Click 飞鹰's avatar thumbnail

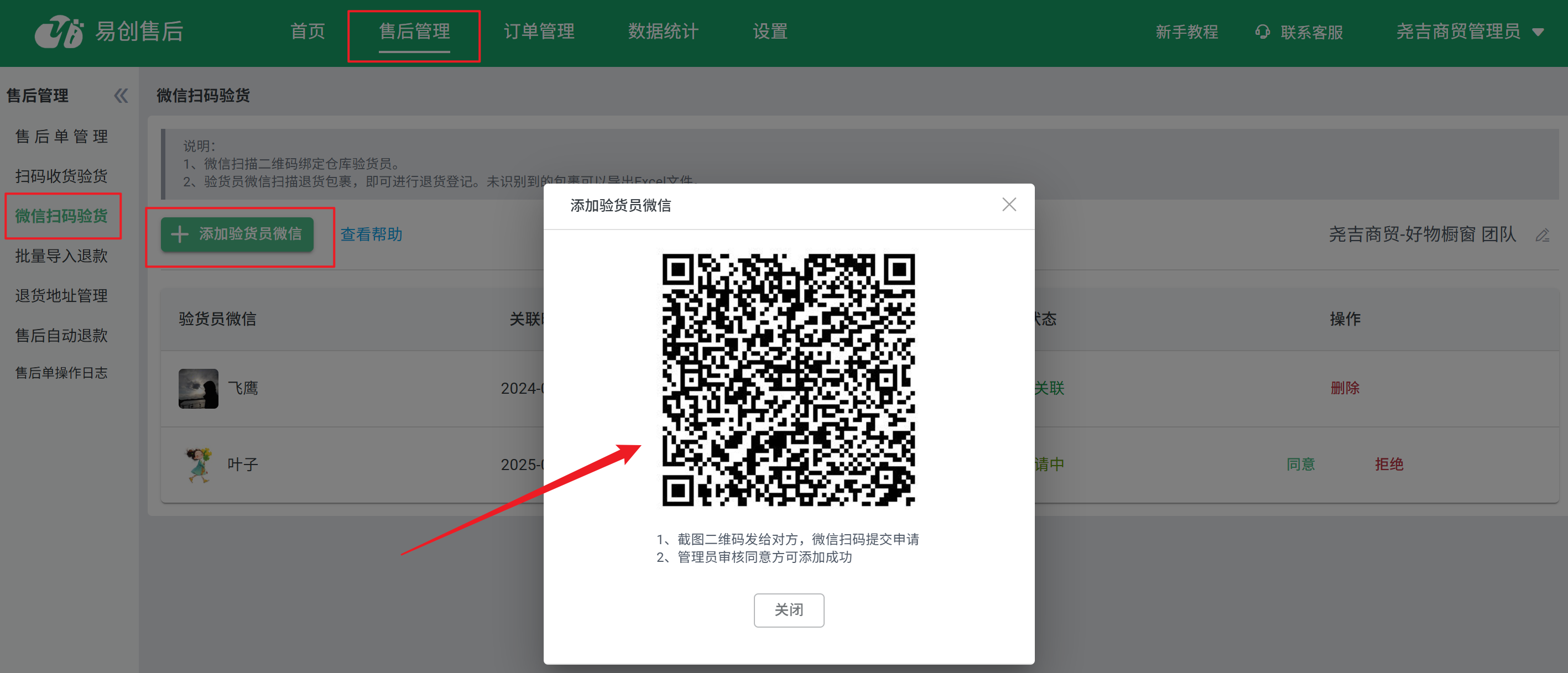click(198, 388)
